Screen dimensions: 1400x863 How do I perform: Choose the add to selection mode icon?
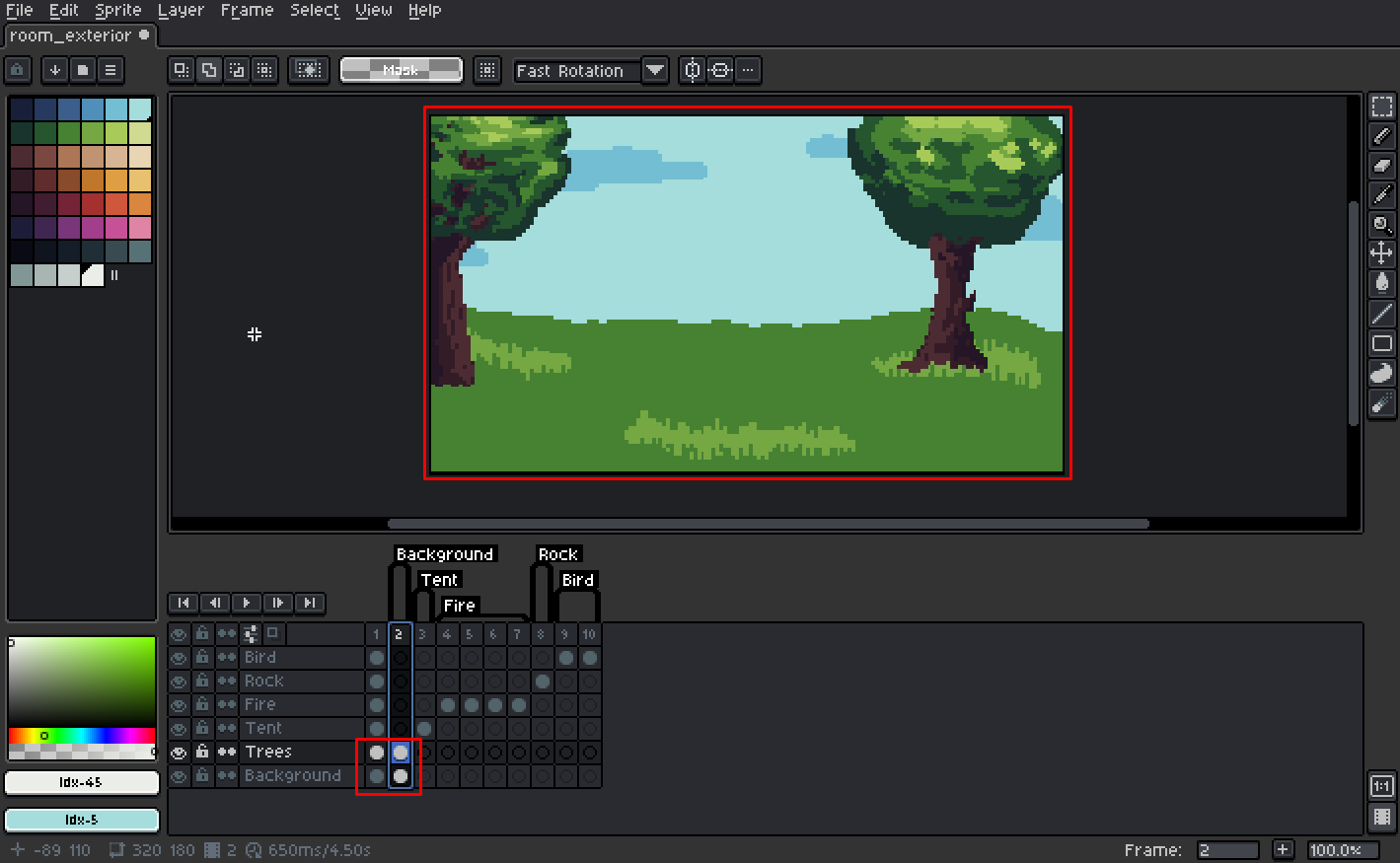(x=208, y=70)
